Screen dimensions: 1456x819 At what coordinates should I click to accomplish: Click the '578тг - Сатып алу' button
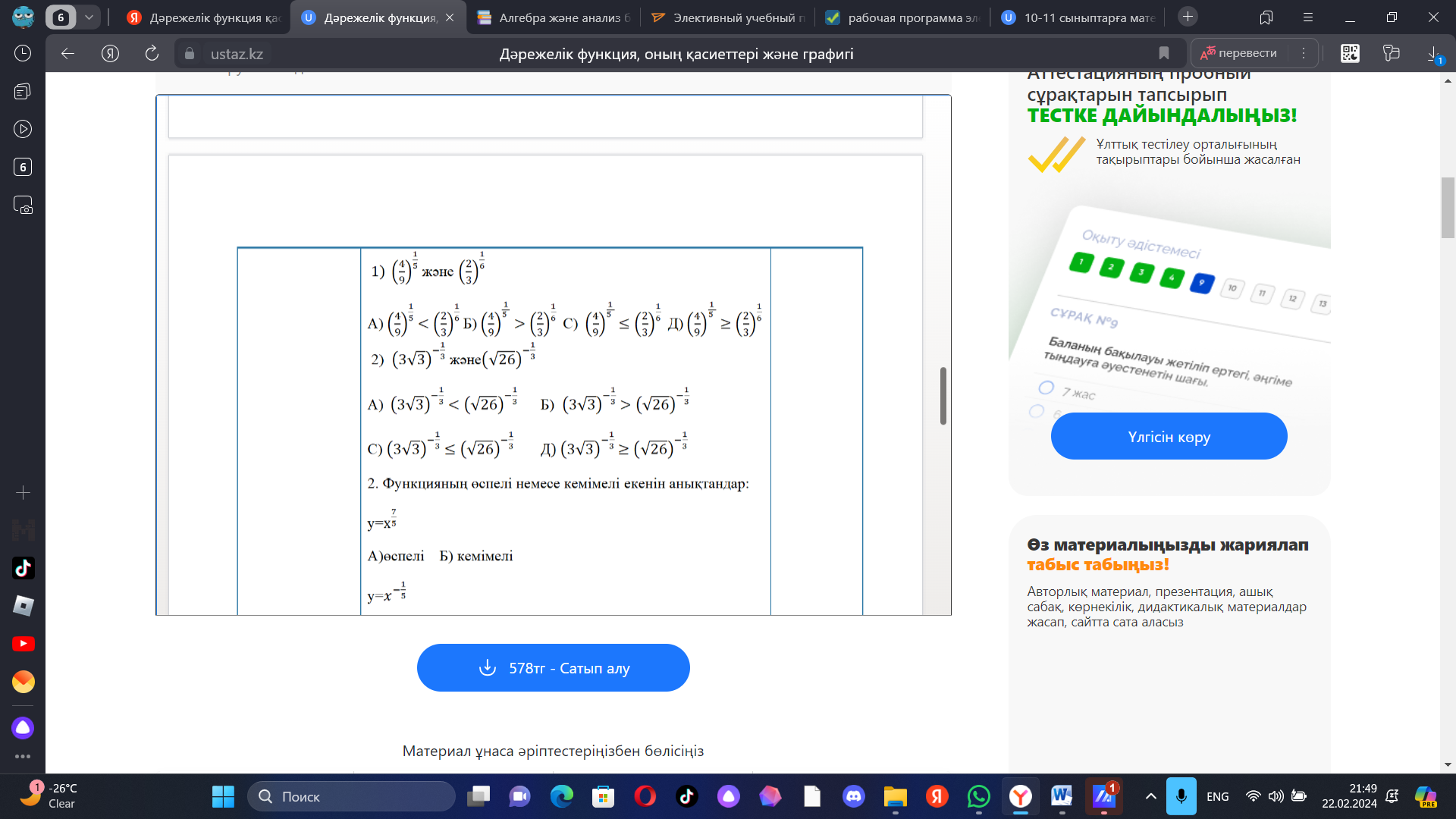(x=553, y=668)
